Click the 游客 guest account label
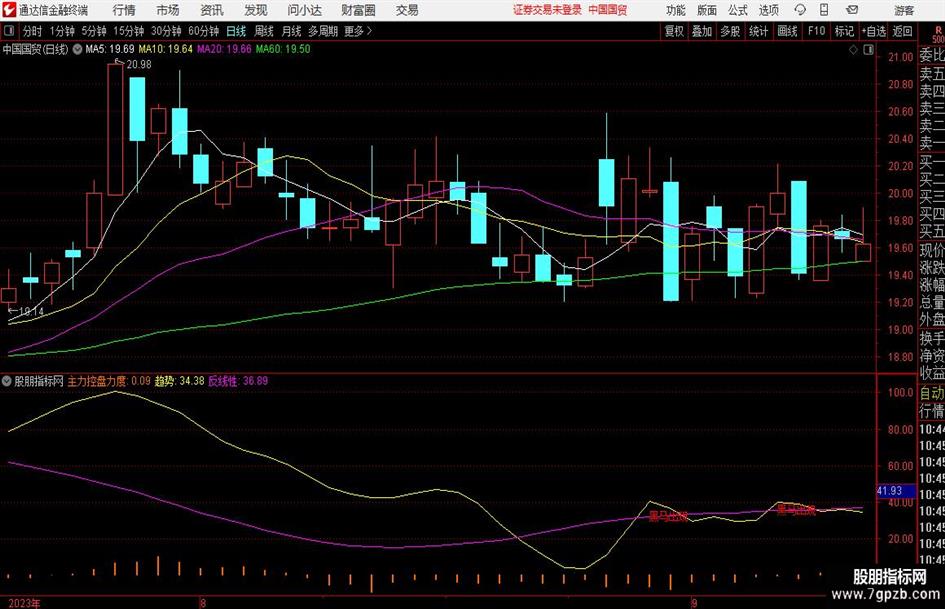The height and width of the screenshot is (609, 945). pos(903,10)
